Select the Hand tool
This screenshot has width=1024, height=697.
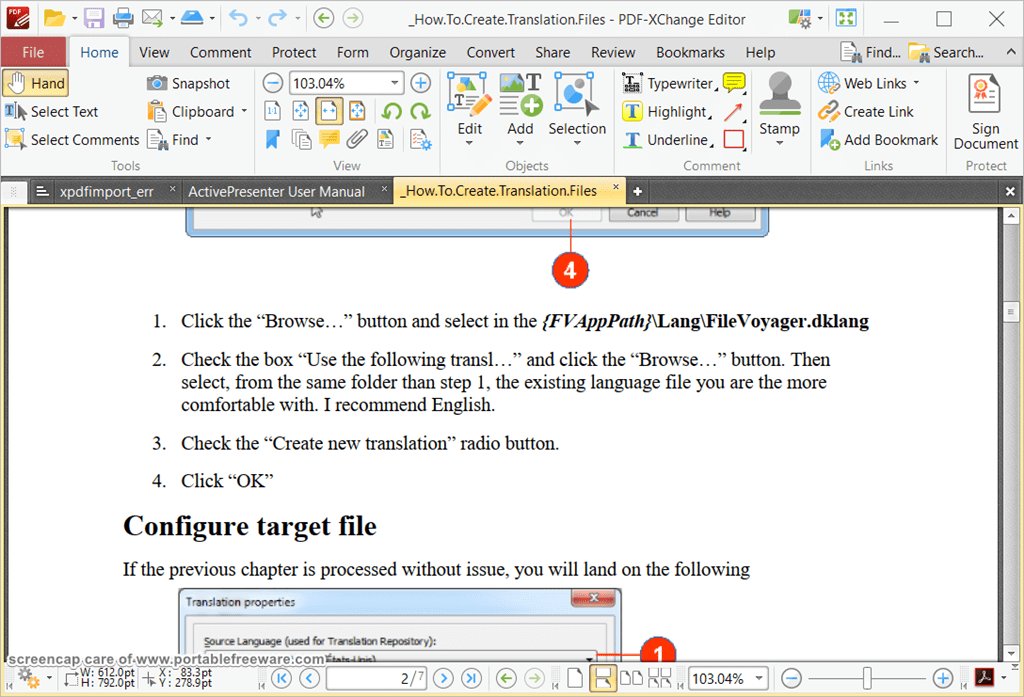tap(35, 83)
